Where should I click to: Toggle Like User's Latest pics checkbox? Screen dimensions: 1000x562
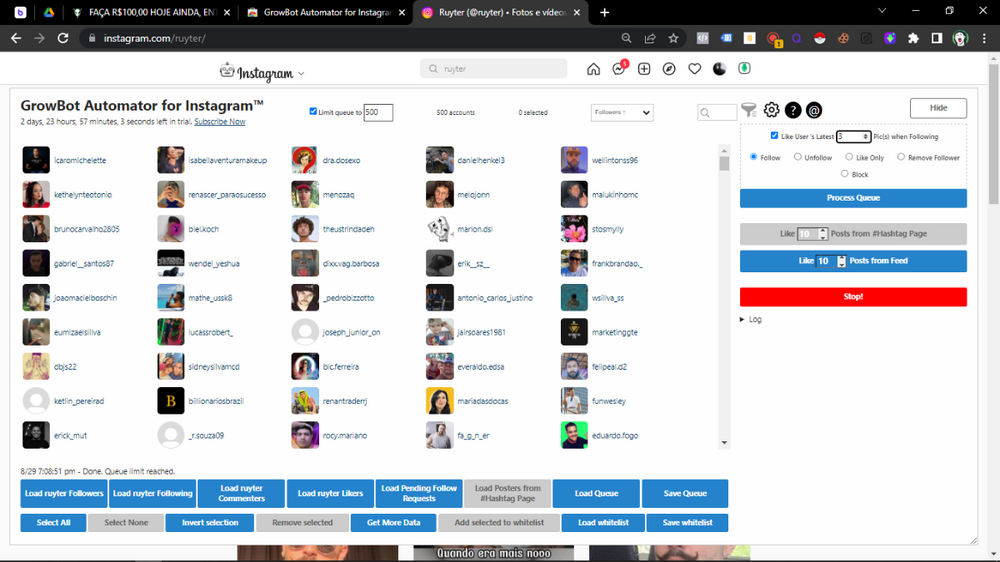pyautogui.click(x=774, y=135)
